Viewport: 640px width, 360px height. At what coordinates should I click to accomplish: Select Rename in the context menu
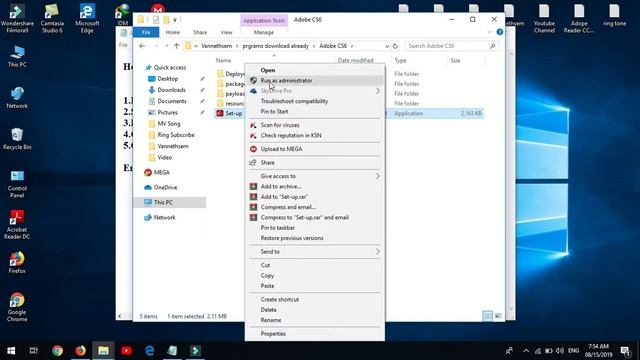(315, 320)
